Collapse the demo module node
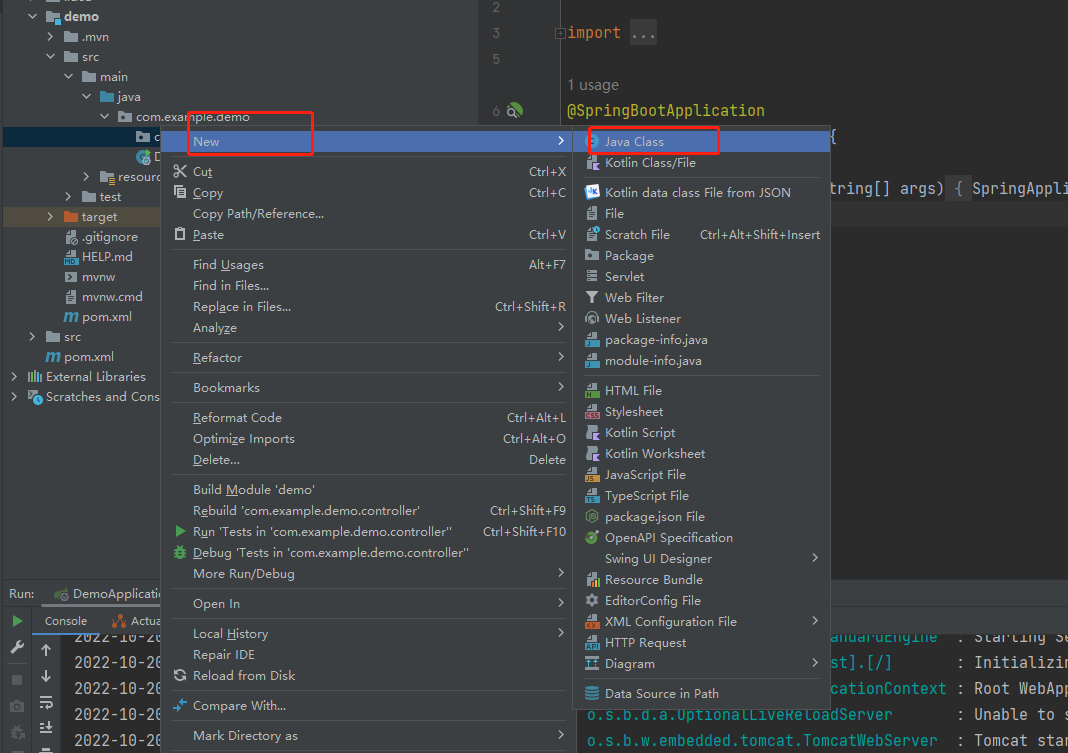Image resolution: width=1068 pixels, height=753 pixels. coord(33,17)
